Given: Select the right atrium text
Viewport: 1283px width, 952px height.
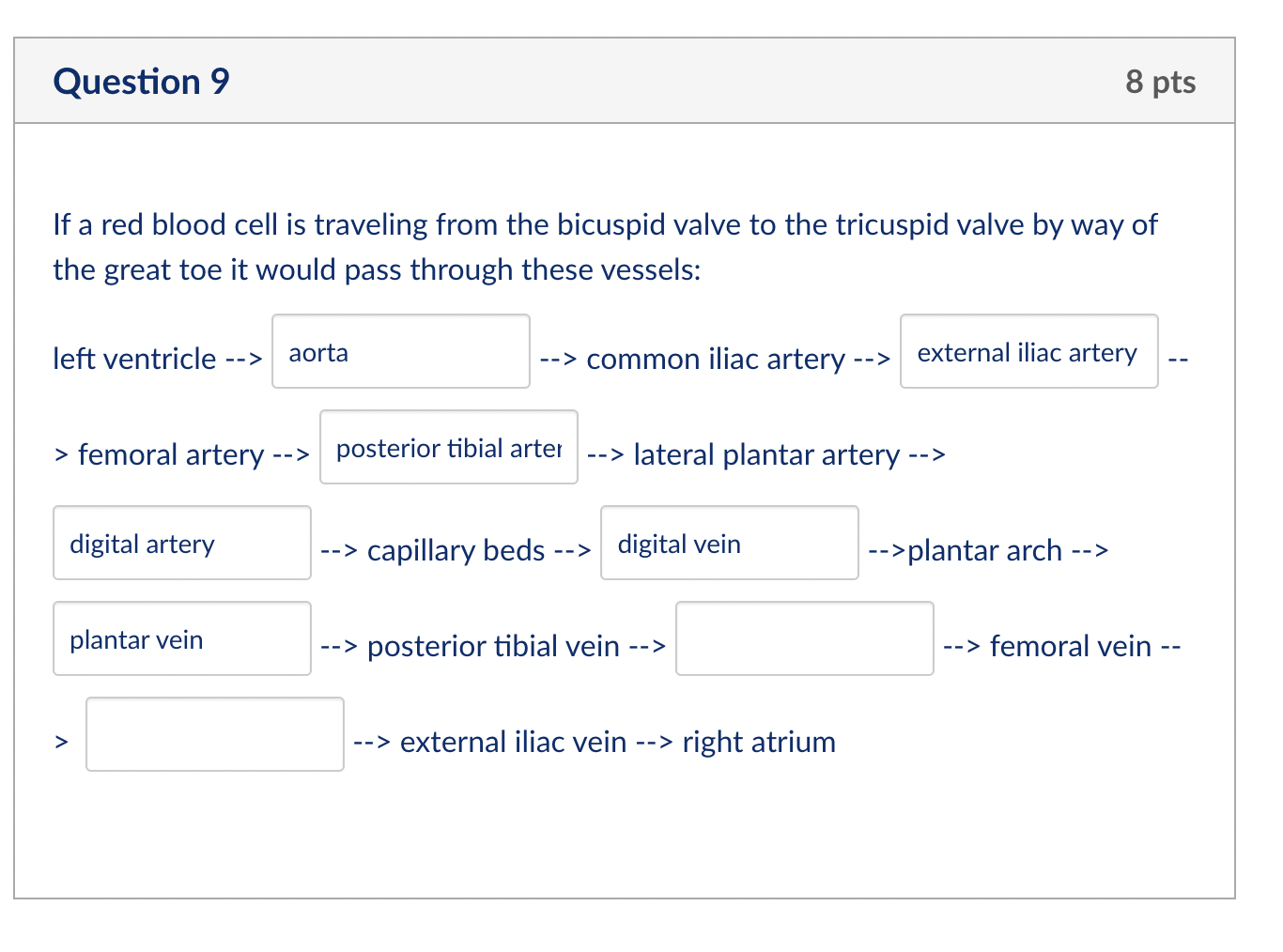Looking at the screenshot, I should click(x=758, y=743).
